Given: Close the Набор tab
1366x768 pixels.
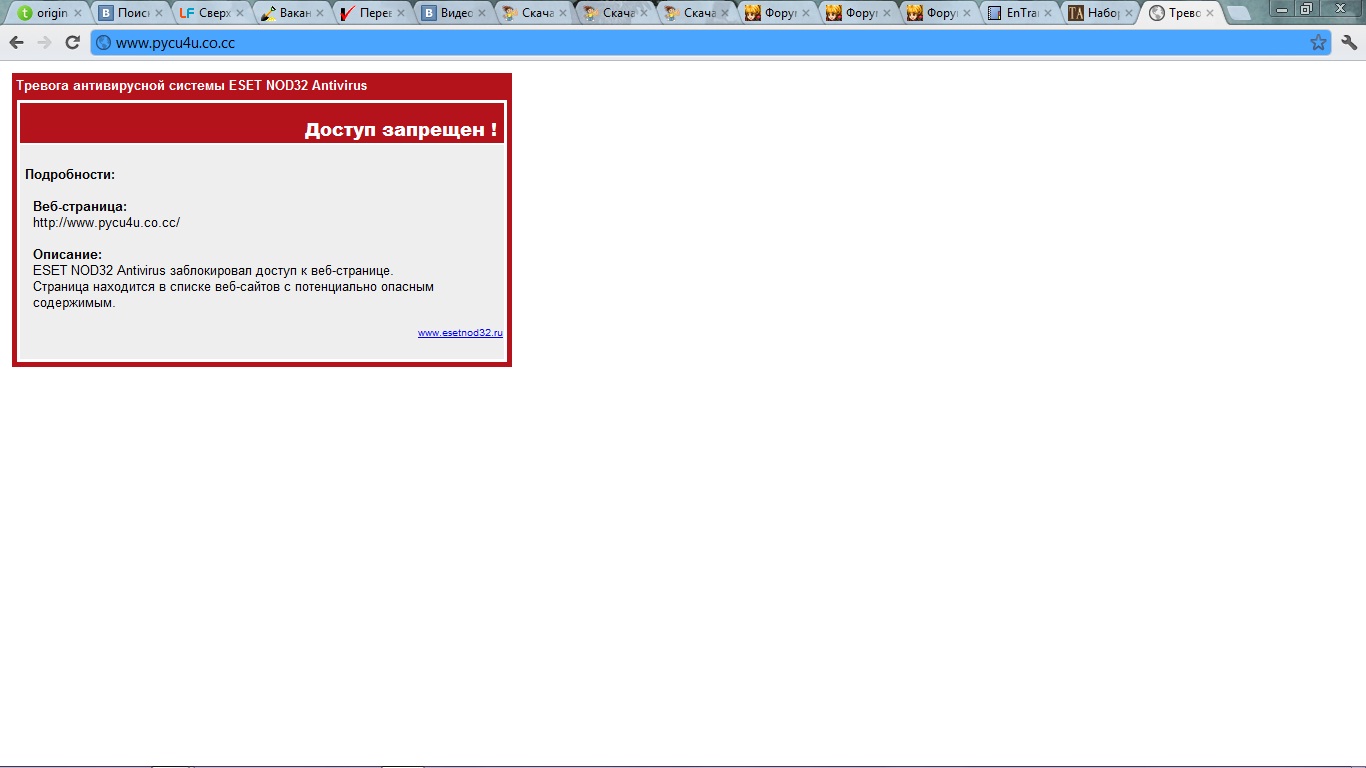Looking at the screenshot, I should tap(1128, 14).
